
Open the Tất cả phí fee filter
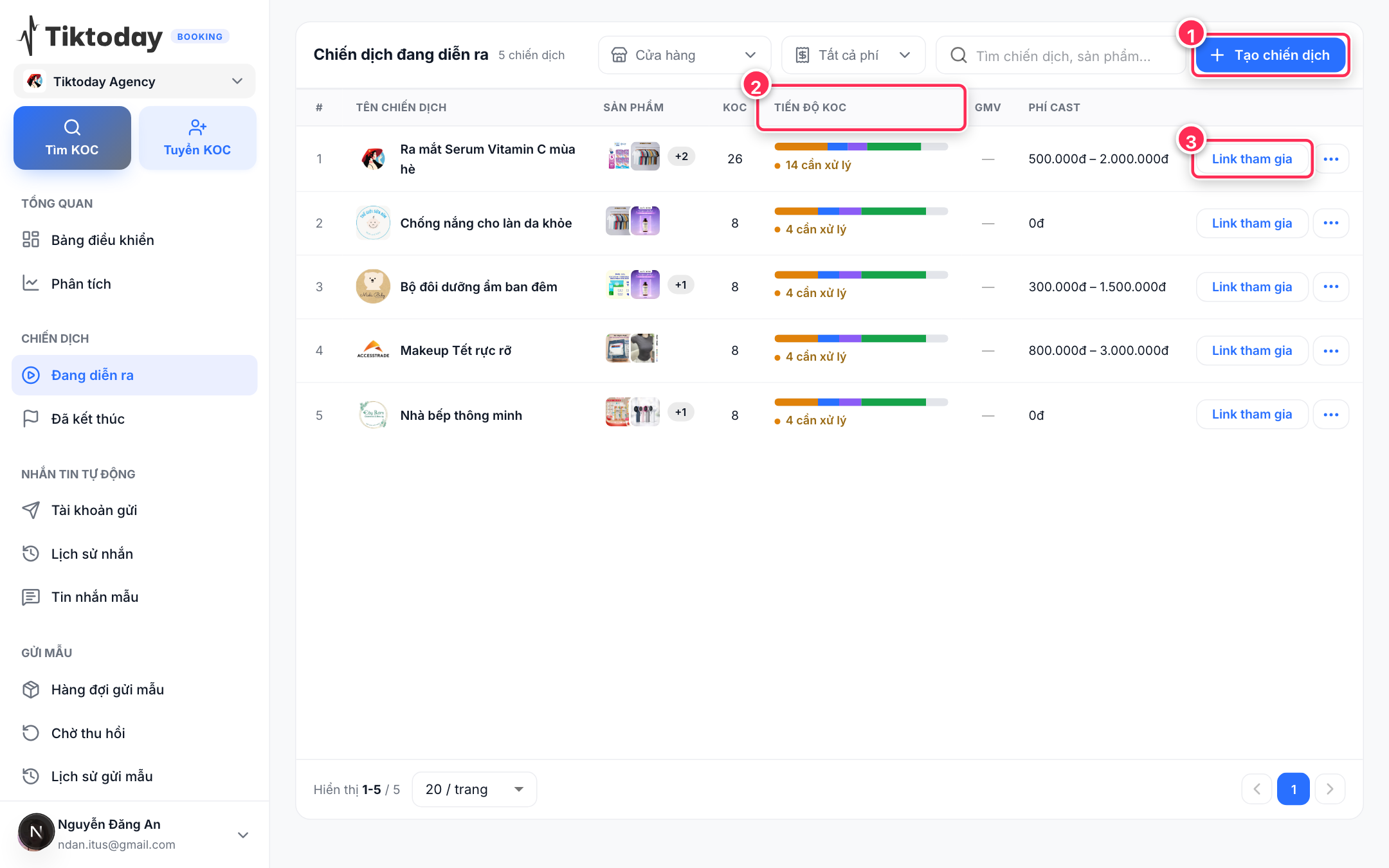(x=853, y=55)
